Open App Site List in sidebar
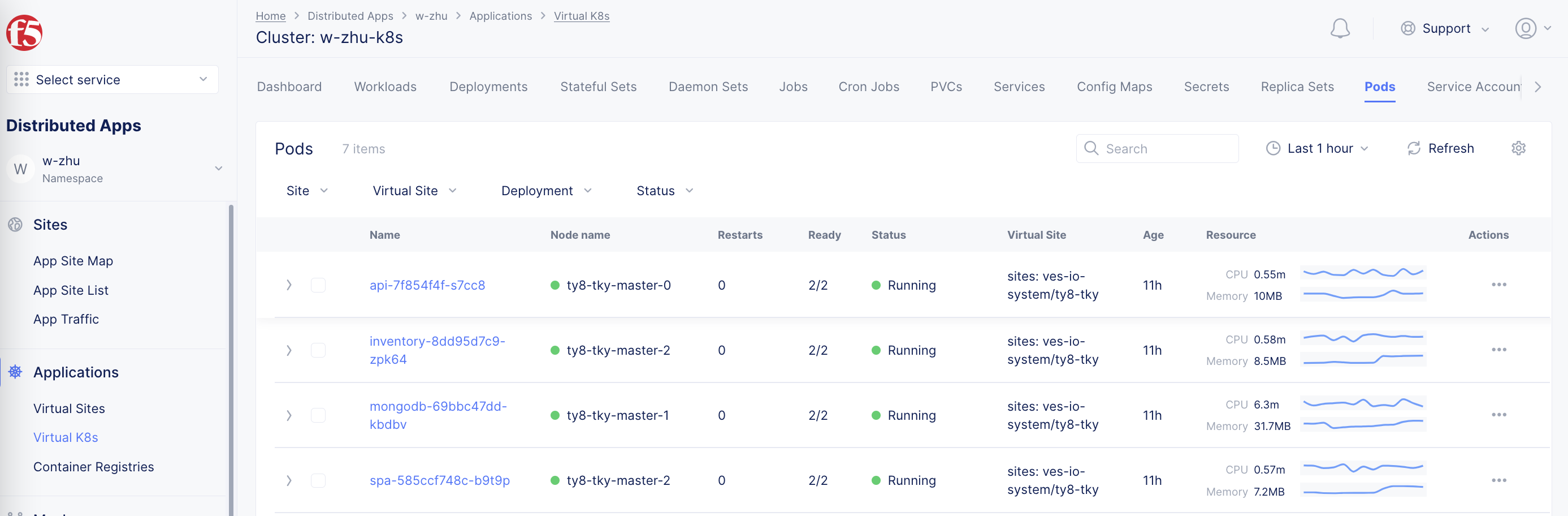The image size is (1568, 516). pos(71,290)
